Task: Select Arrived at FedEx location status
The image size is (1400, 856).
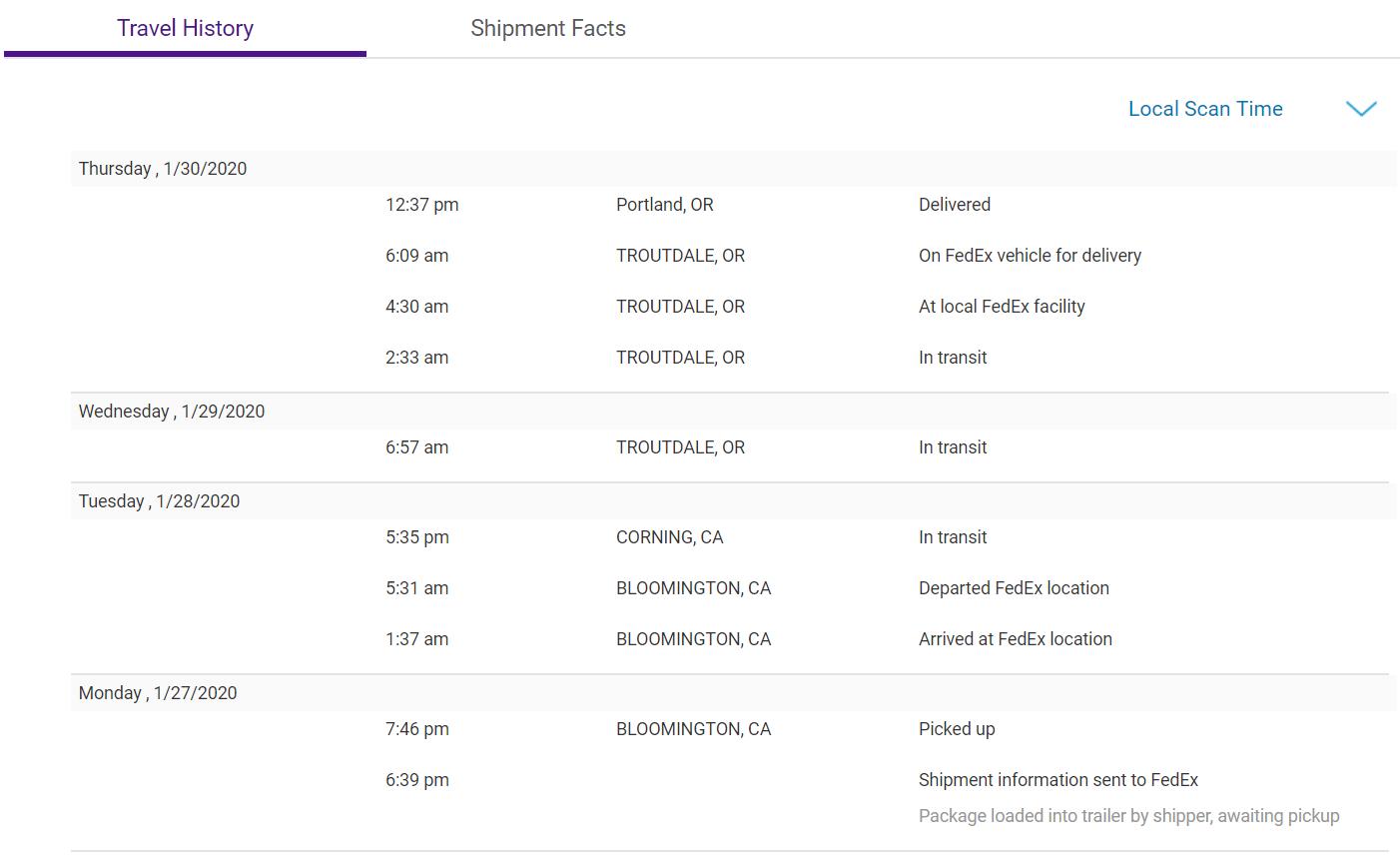Action: point(1015,639)
